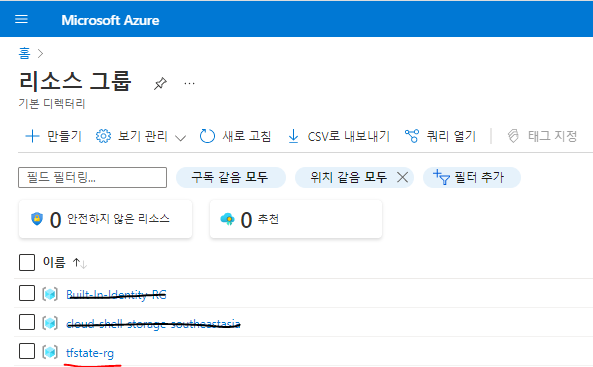Screen dimensions: 593x367
Task: Toggle the select-all checkbox beside 이름
Action: tap(27, 262)
